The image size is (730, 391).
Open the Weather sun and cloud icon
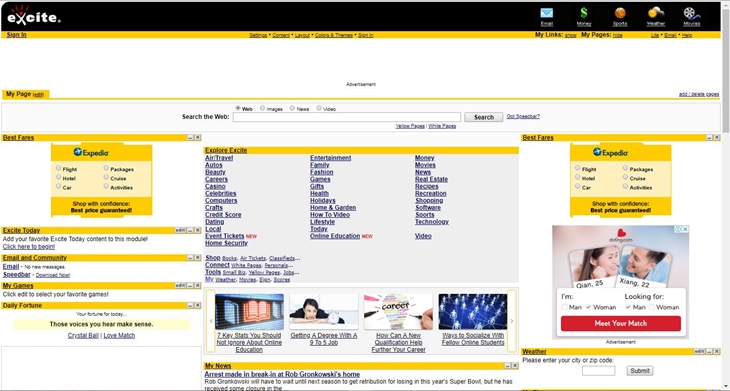click(656, 13)
